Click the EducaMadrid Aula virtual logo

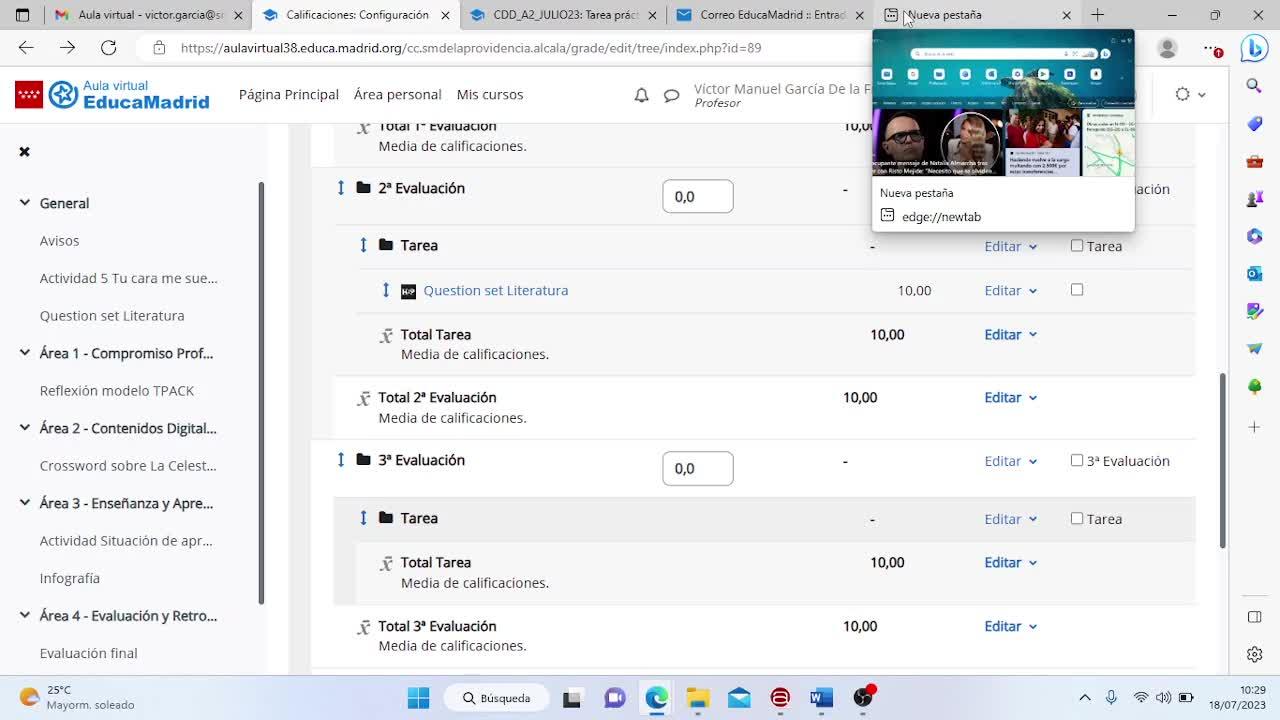[x=112, y=95]
